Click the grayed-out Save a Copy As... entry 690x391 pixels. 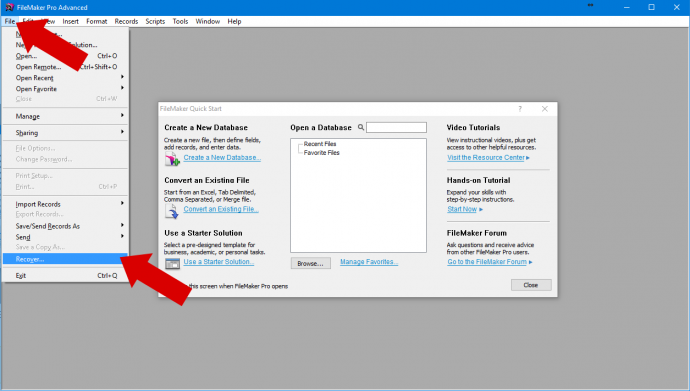66,247
